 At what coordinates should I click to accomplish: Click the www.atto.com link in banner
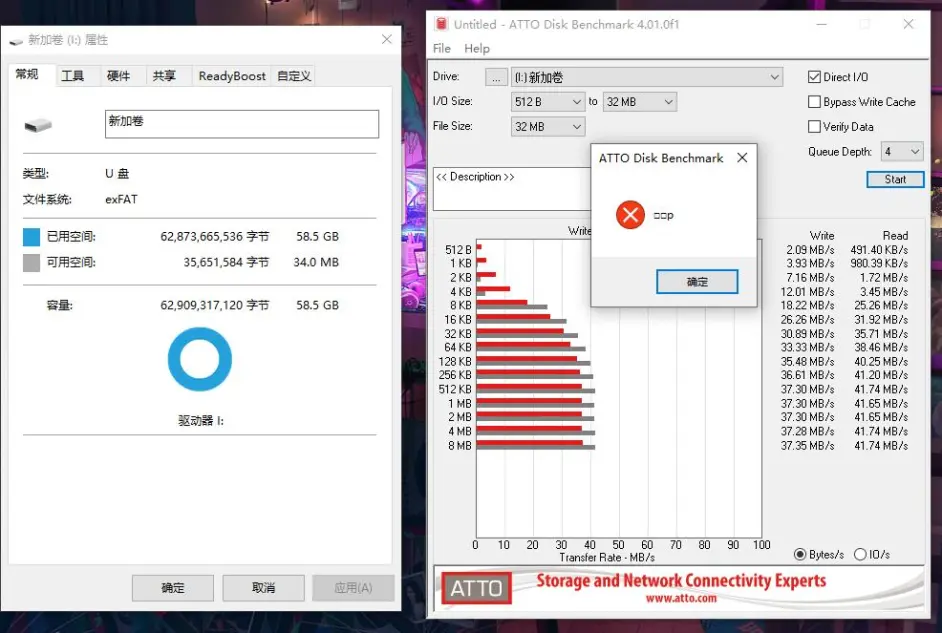click(x=681, y=598)
